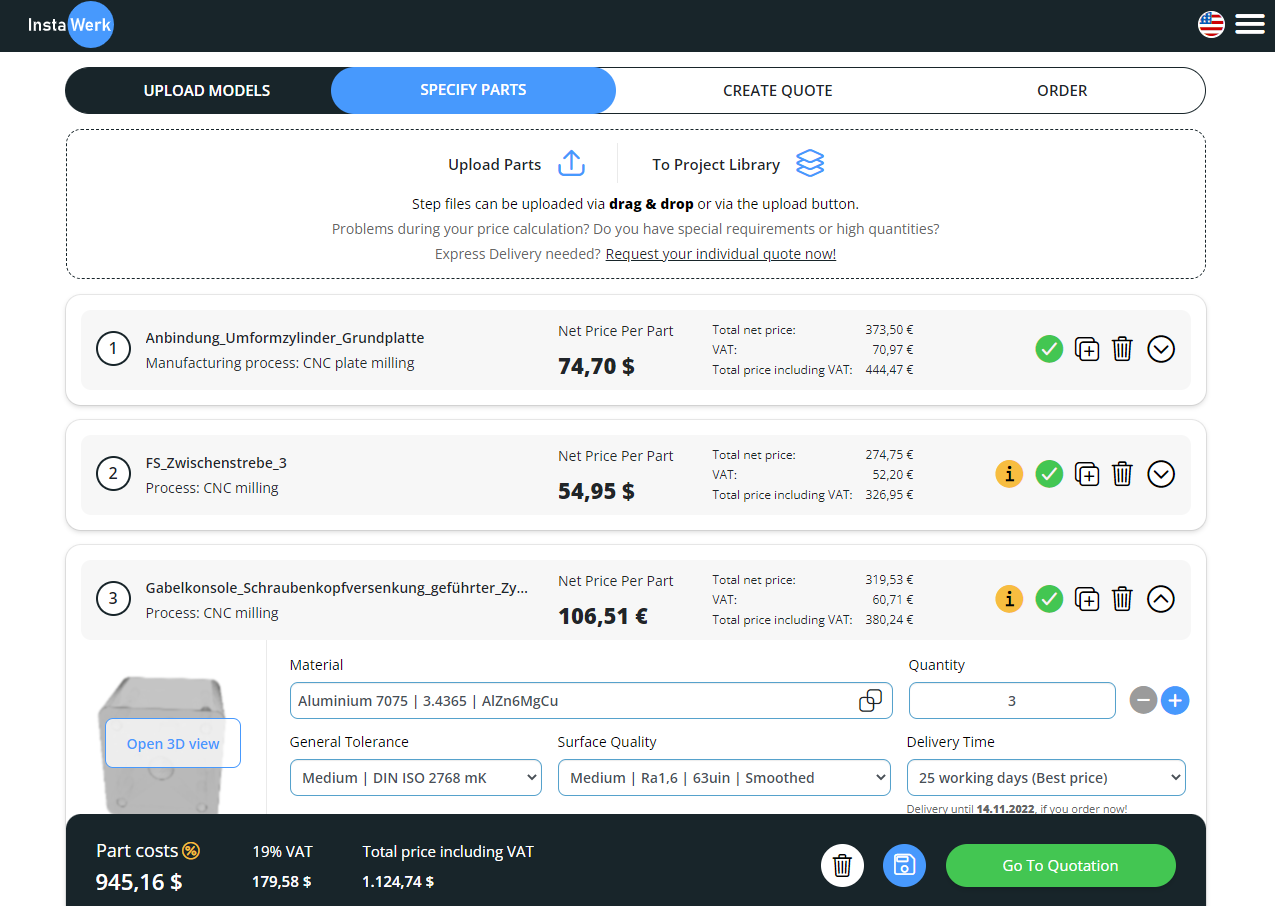
Task: Open the Delivery Time dropdown
Action: (x=1045, y=778)
